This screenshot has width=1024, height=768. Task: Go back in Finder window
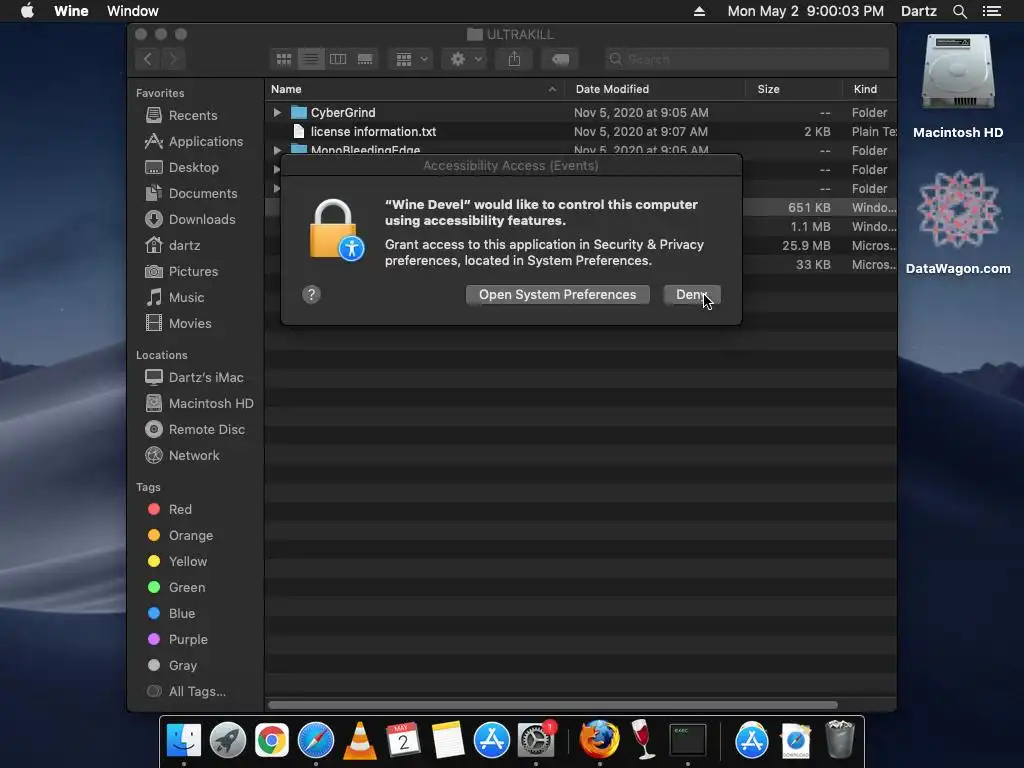point(148,59)
